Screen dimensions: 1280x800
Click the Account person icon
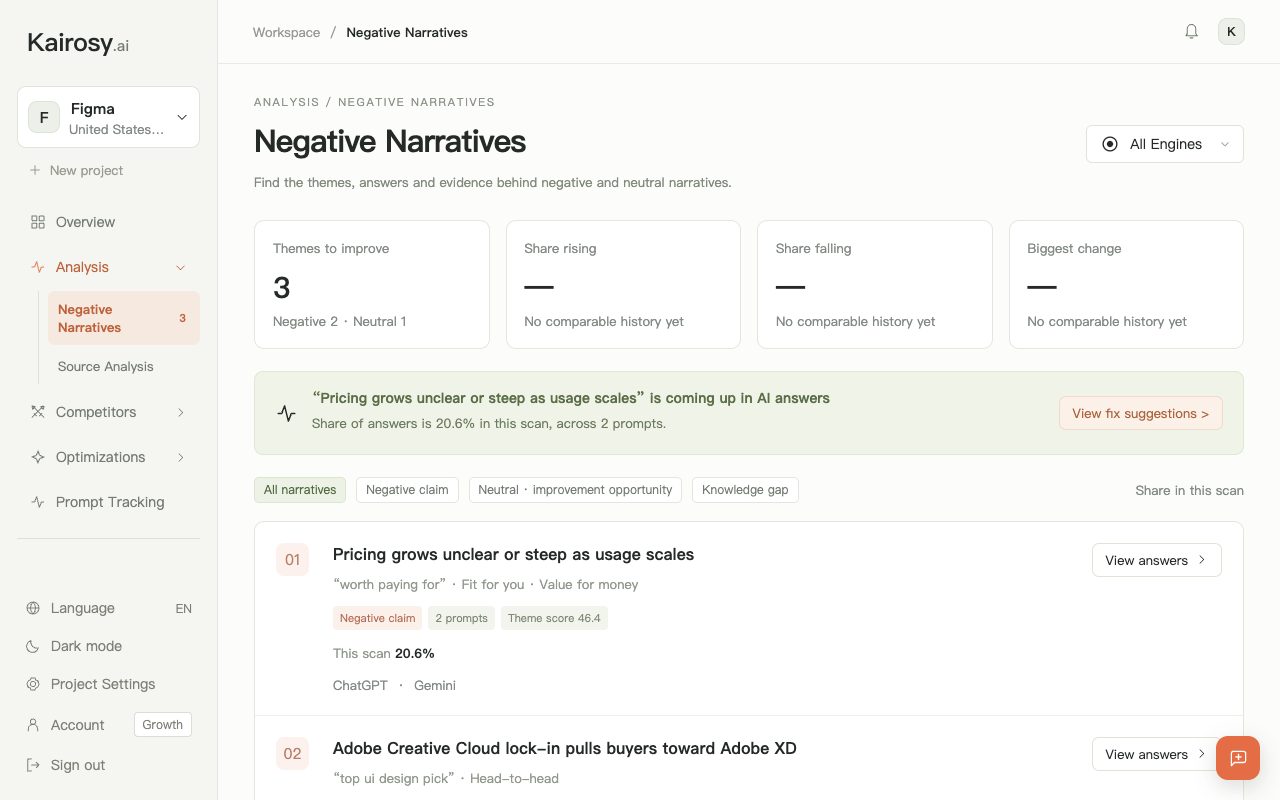33,725
